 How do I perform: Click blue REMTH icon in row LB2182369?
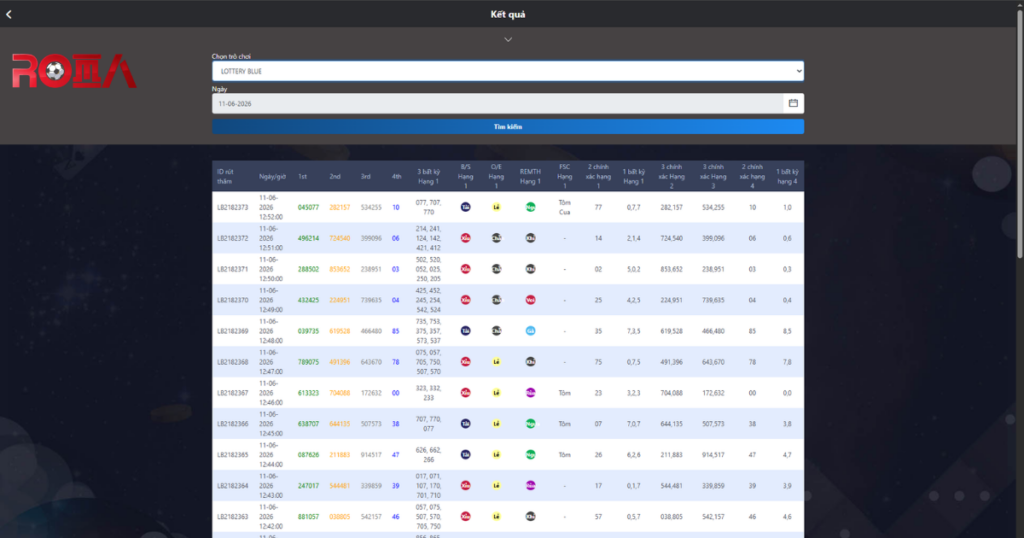[x=530, y=331]
